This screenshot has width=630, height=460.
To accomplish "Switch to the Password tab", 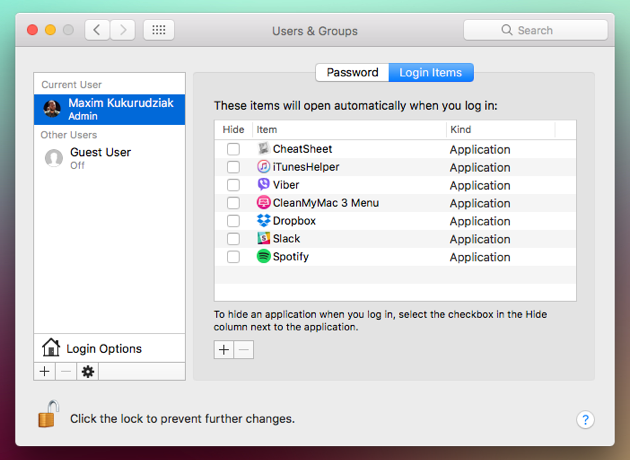I will click(352, 72).
